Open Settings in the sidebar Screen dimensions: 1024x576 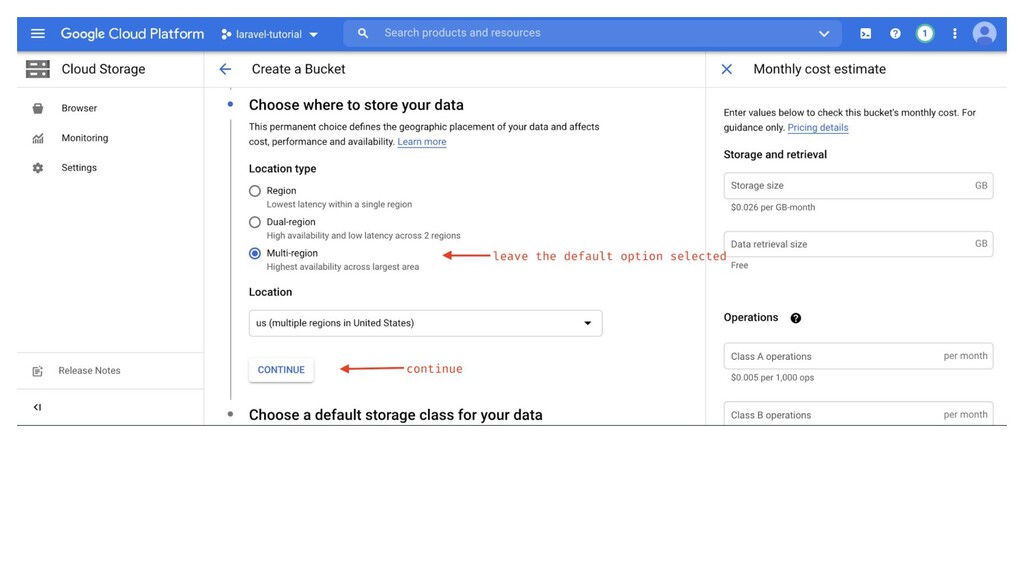click(79, 168)
